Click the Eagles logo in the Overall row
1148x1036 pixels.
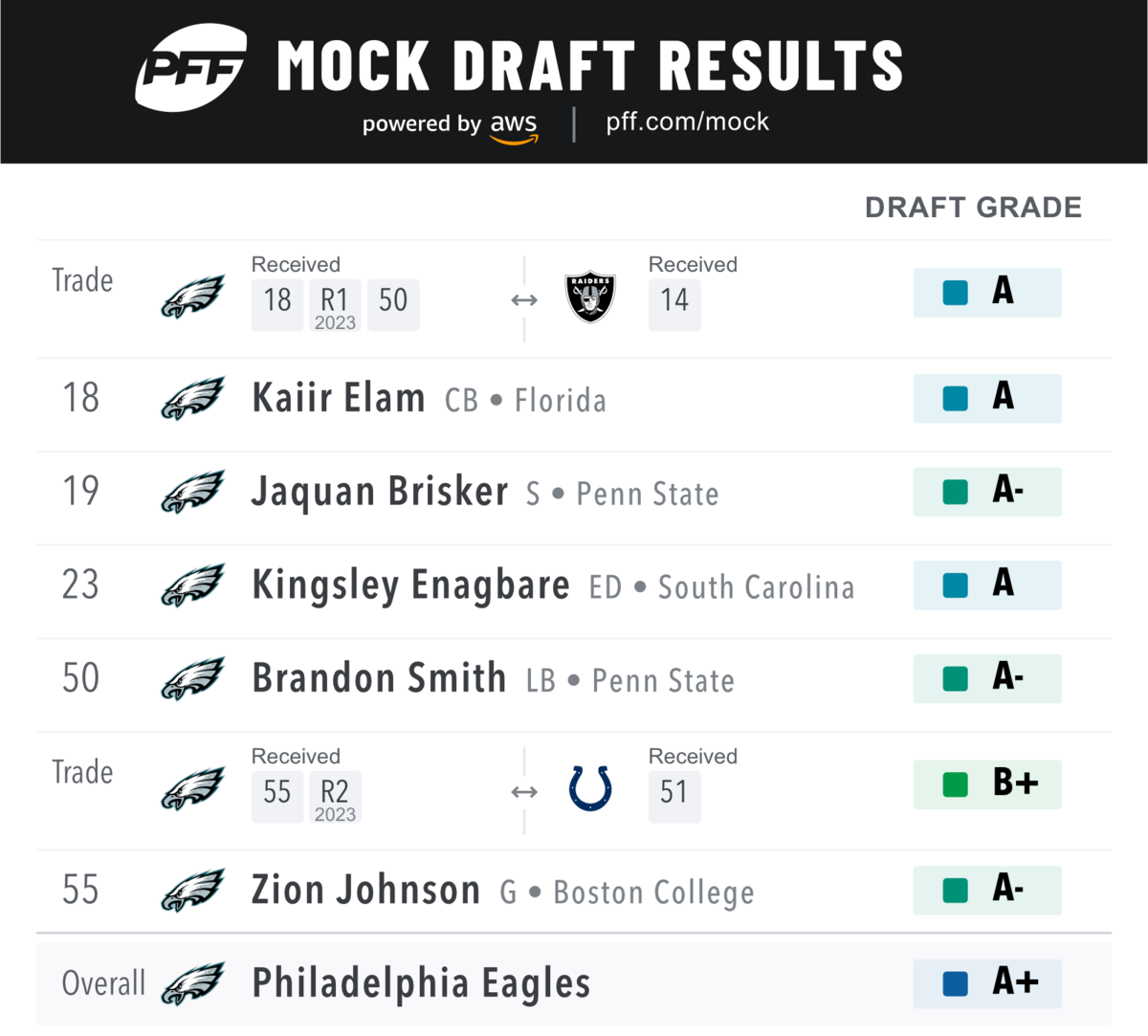coord(192,983)
